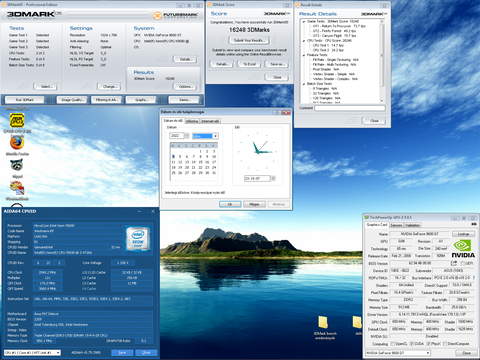Click the Futuremark logo in 3DMark05

[x=176, y=15]
